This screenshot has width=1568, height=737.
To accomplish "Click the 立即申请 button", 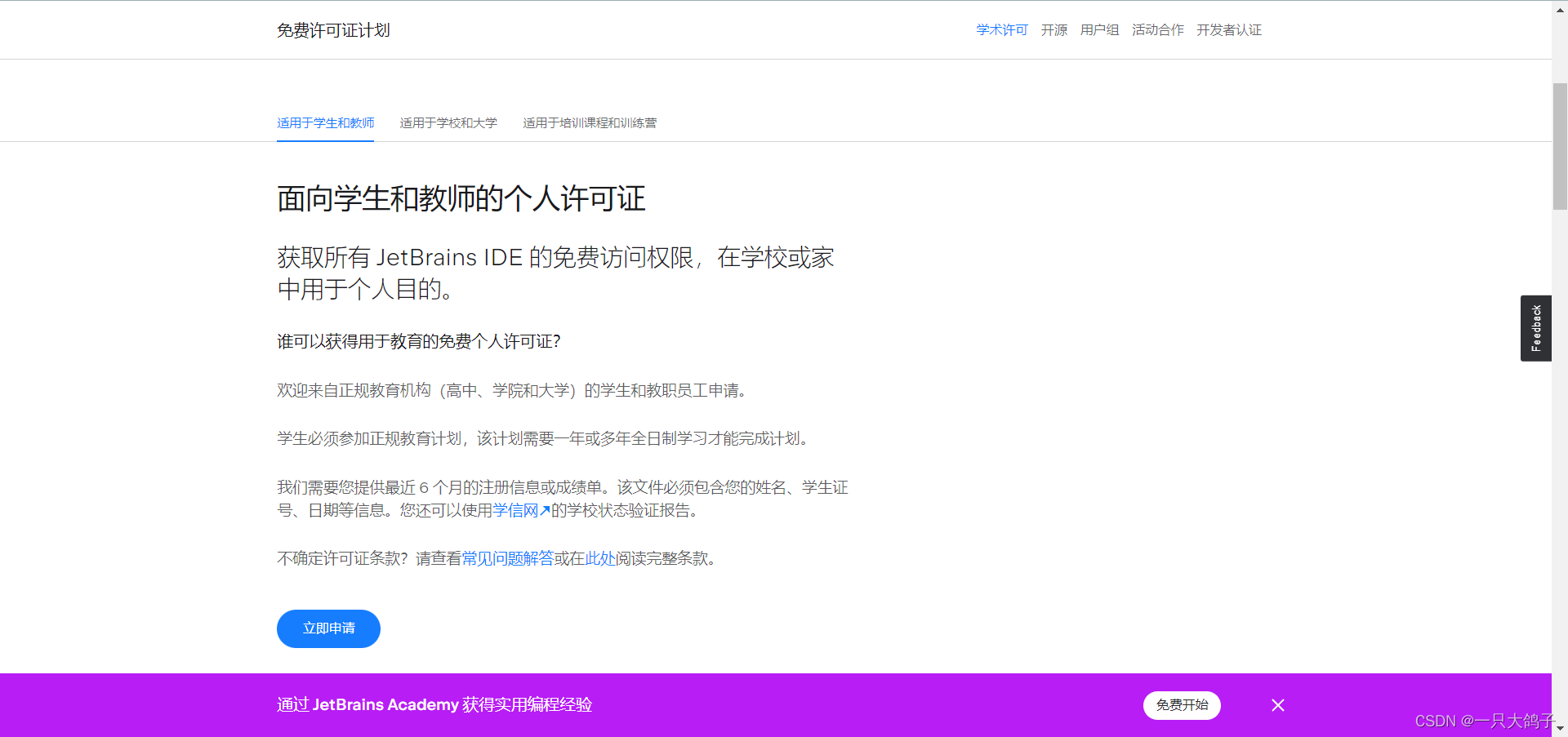I will tap(328, 628).
